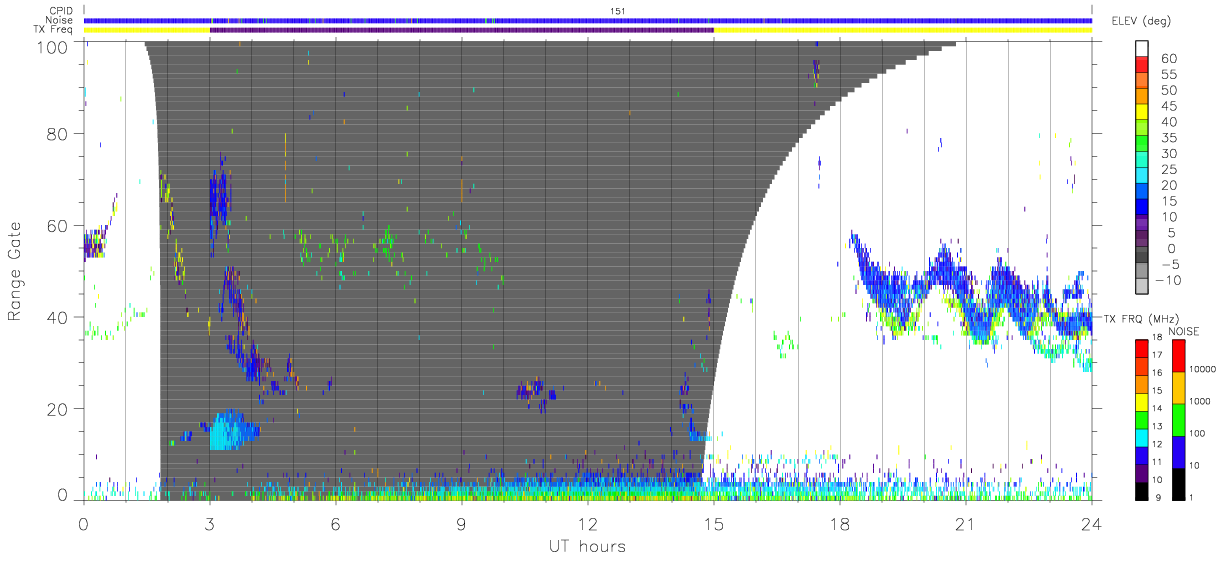The height and width of the screenshot is (567, 1228).
Task: Click the Range Gate axis title
Action: click(x=15, y=272)
